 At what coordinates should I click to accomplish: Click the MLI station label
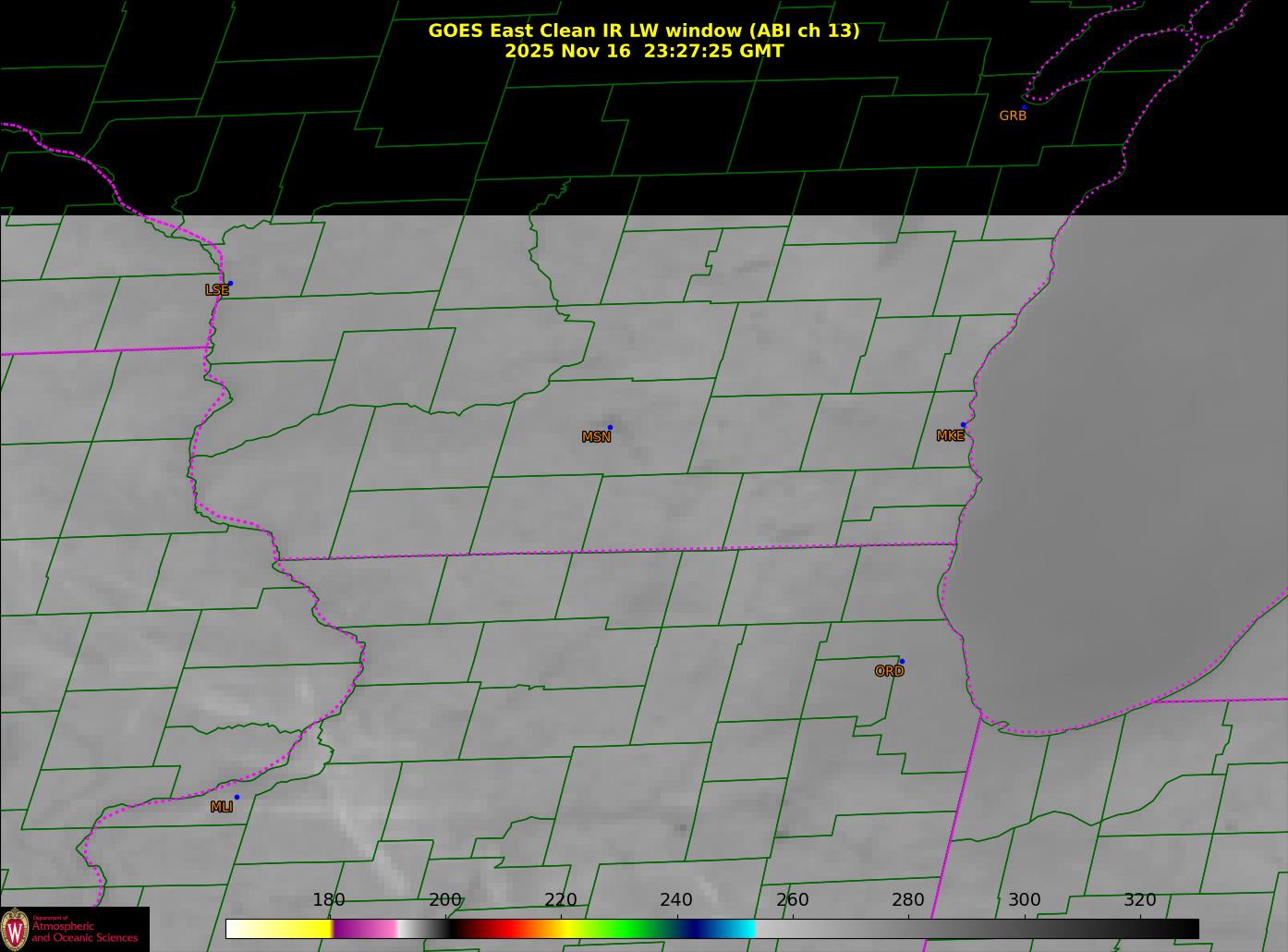click(221, 807)
